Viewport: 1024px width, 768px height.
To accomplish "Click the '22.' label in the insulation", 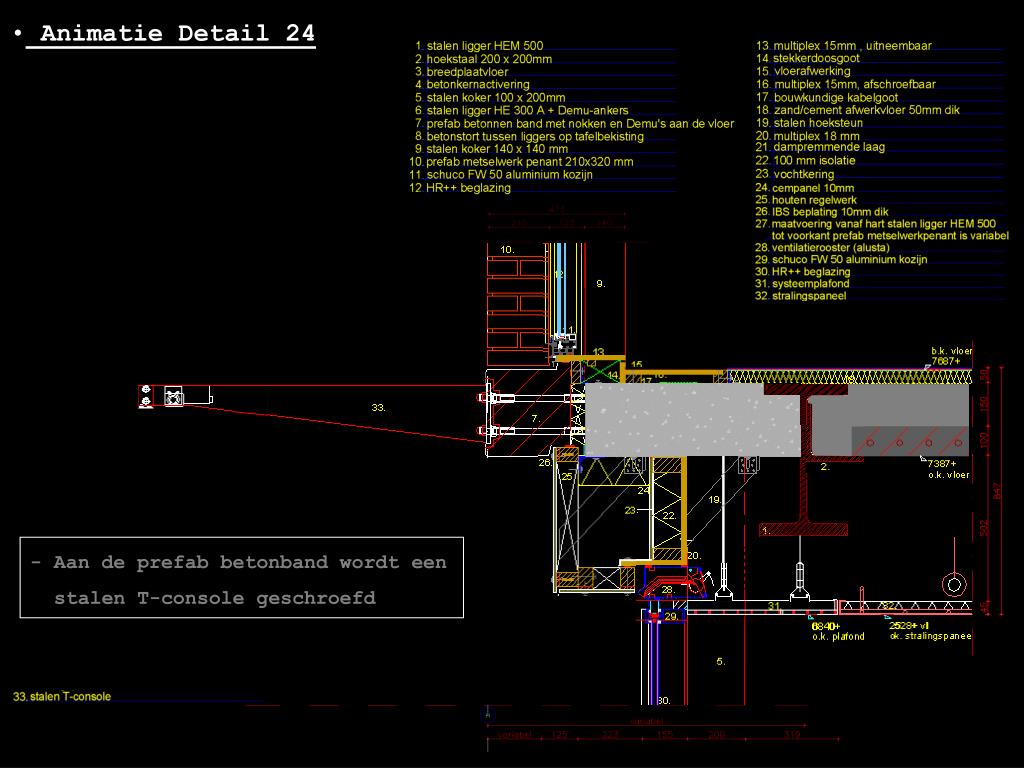I will click(669, 515).
